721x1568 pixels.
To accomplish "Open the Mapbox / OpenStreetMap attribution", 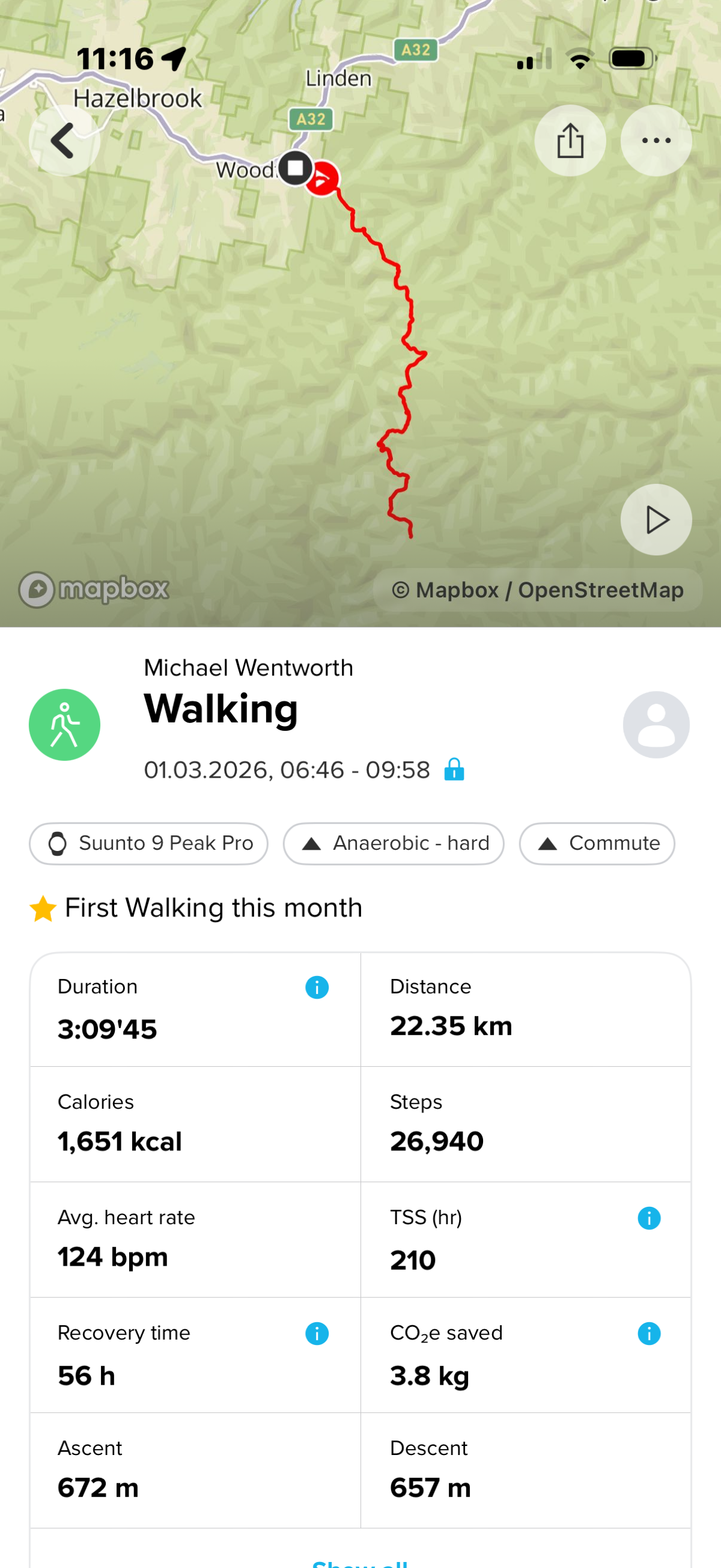I will (537, 589).
